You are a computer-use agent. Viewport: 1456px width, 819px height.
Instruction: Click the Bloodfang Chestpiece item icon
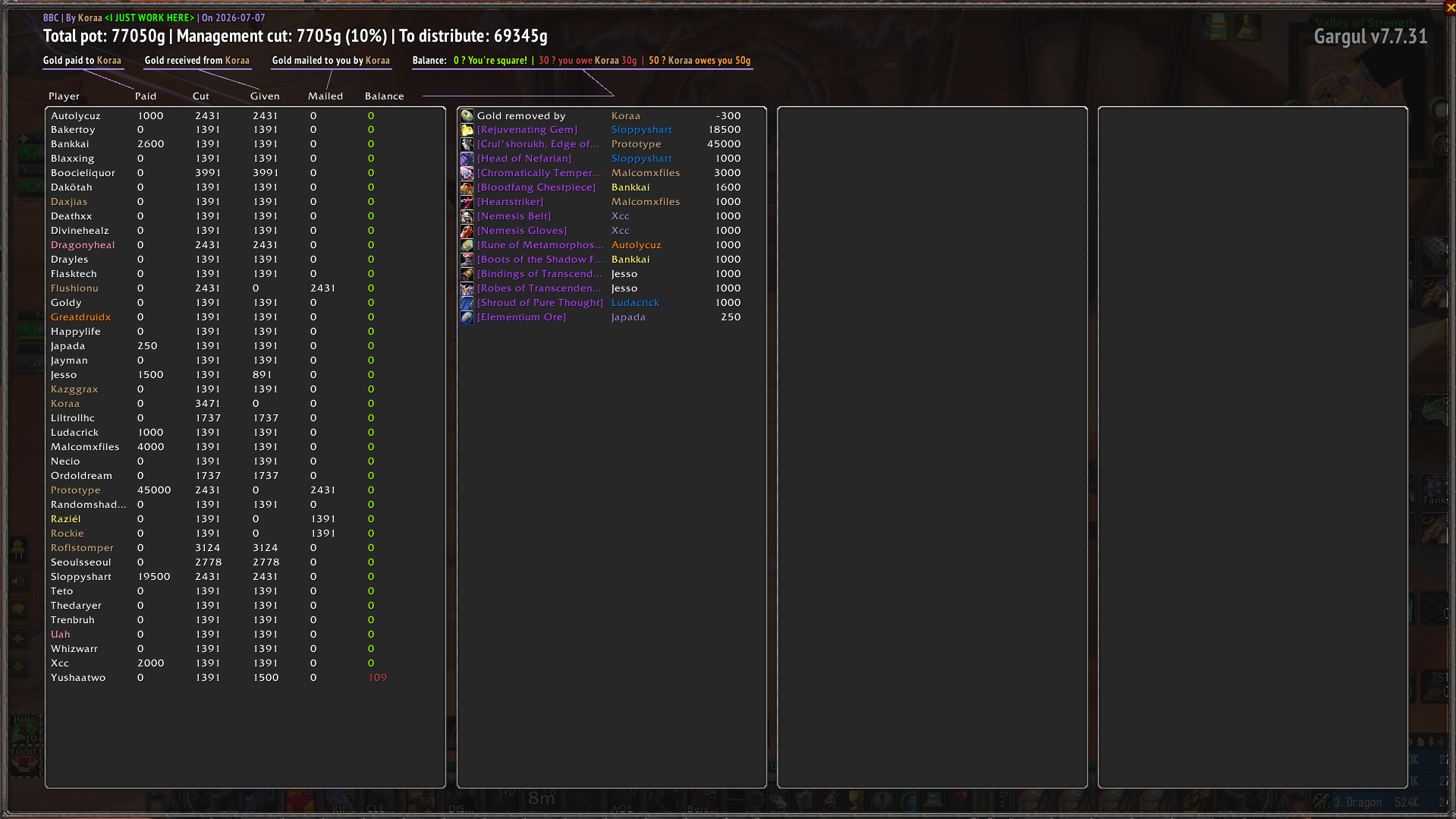467,187
